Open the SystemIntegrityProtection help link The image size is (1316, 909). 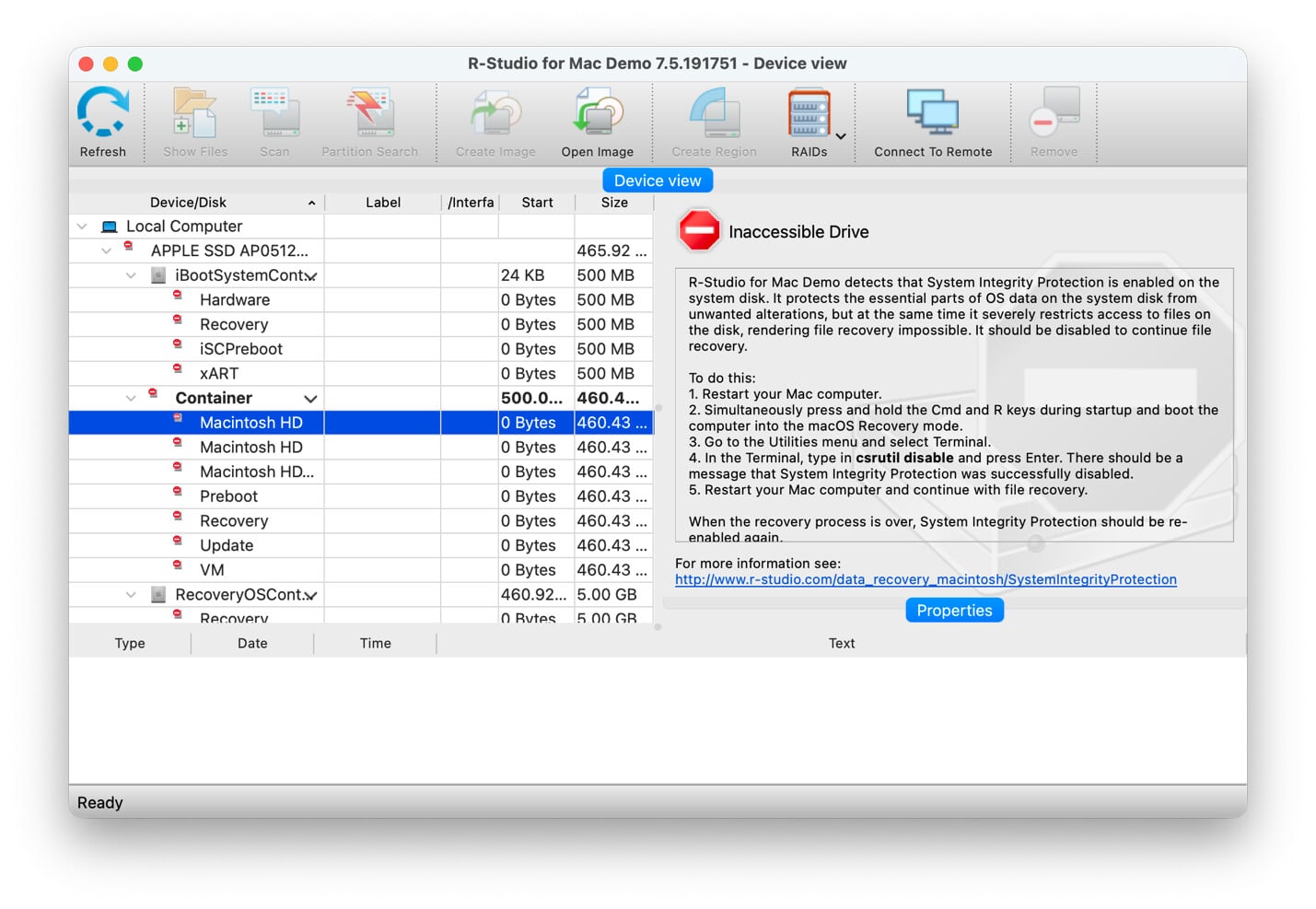click(x=926, y=579)
